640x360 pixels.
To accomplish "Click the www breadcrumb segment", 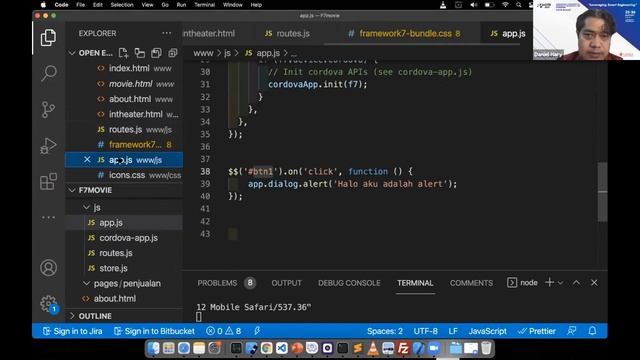I will 203,53.
